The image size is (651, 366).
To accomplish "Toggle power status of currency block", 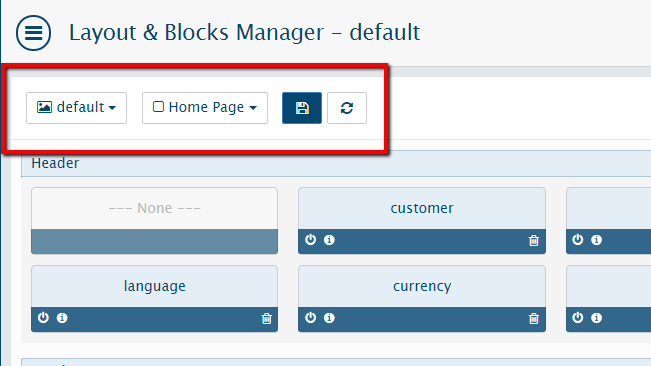I will click(311, 317).
